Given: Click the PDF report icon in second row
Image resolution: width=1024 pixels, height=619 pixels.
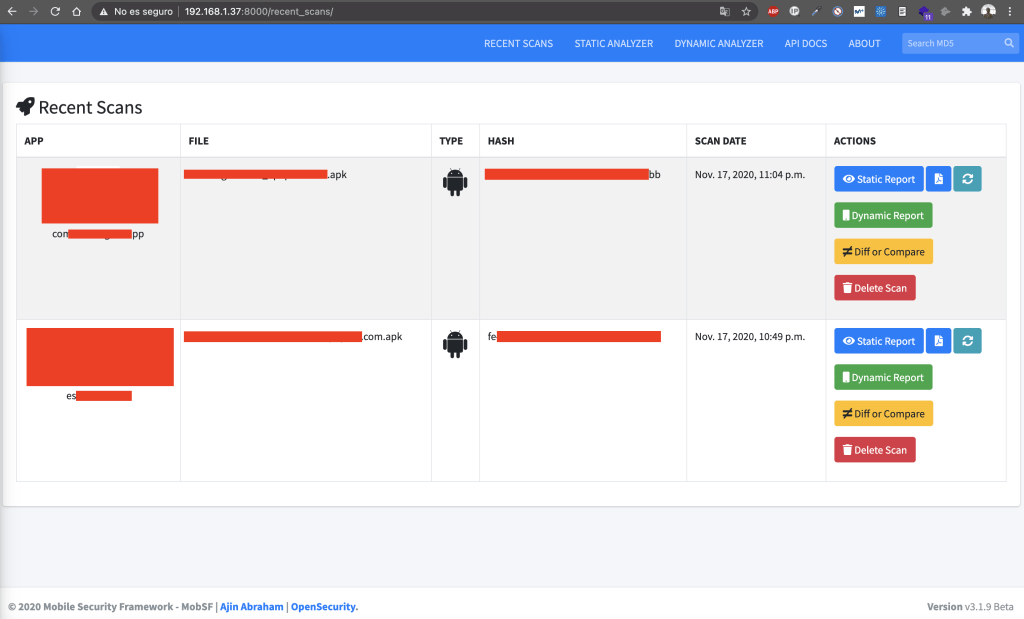Looking at the screenshot, I should (x=938, y=341).
